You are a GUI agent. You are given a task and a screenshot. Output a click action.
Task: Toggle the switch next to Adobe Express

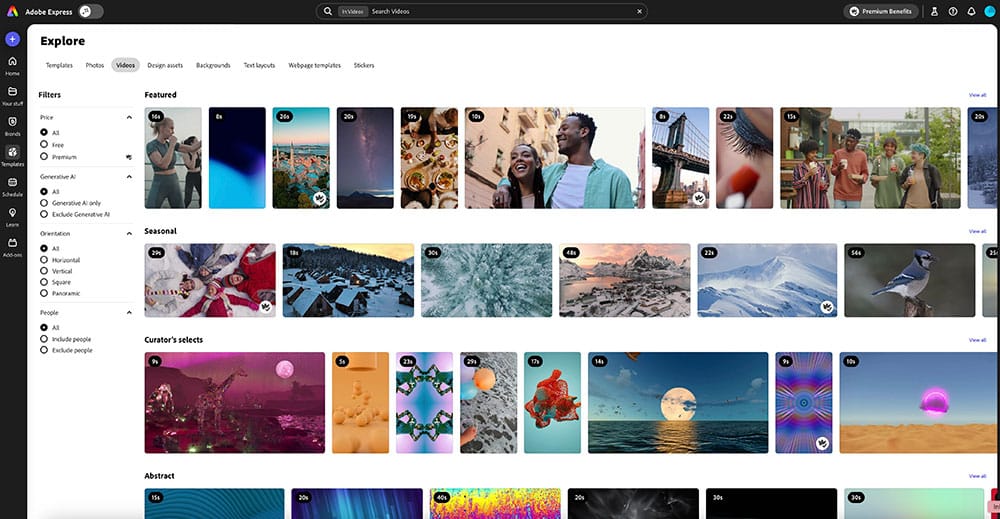(91, 11)
